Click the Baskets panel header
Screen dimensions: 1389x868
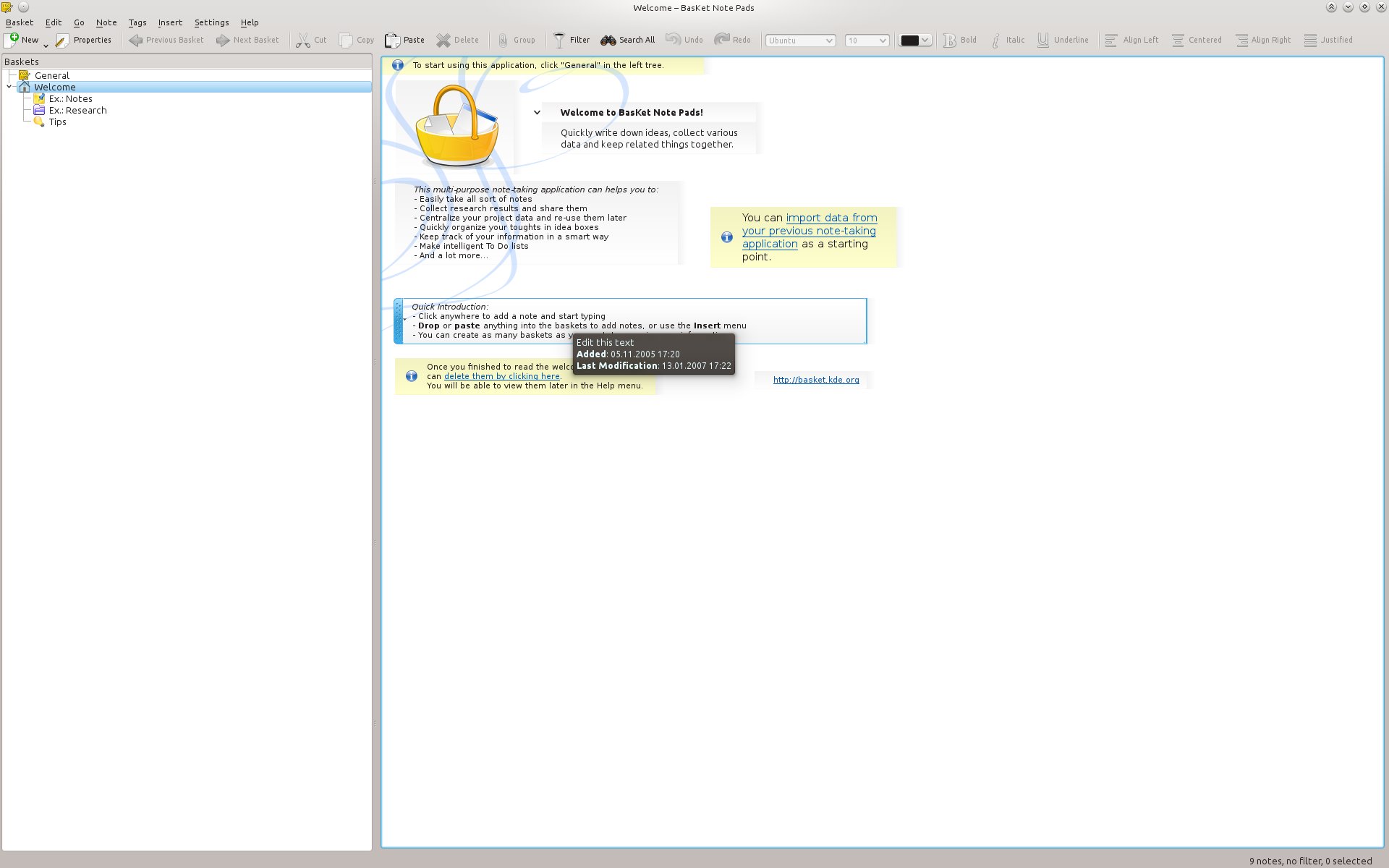click(187, 61)
